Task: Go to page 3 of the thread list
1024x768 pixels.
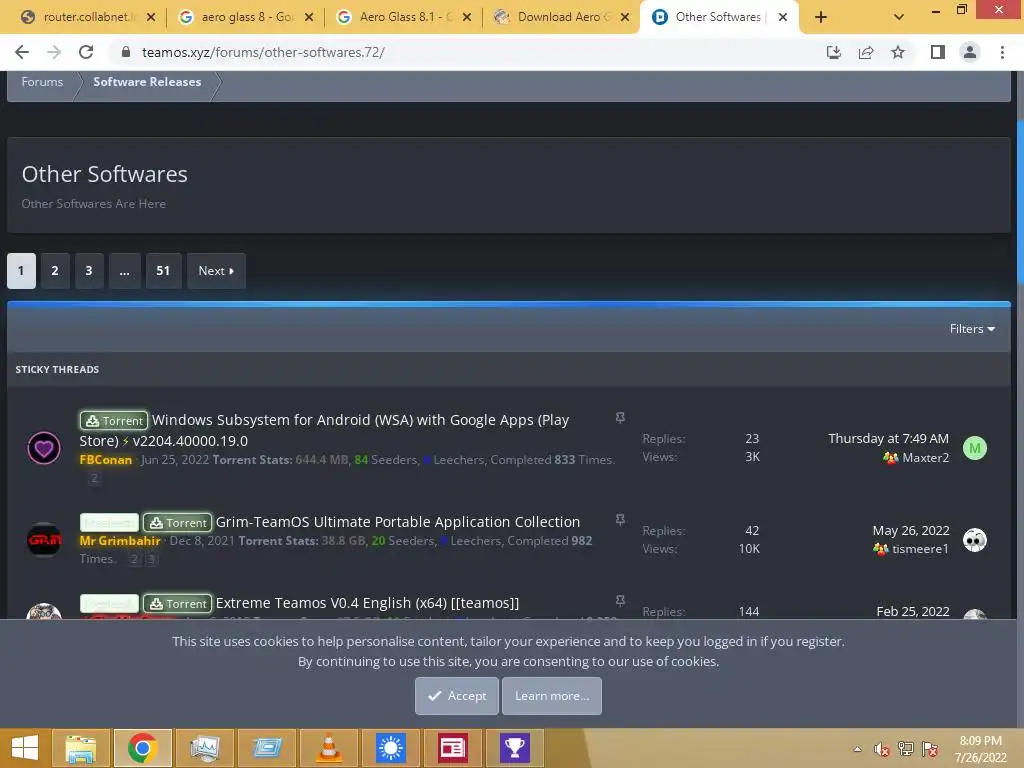Action: (89, 270)
